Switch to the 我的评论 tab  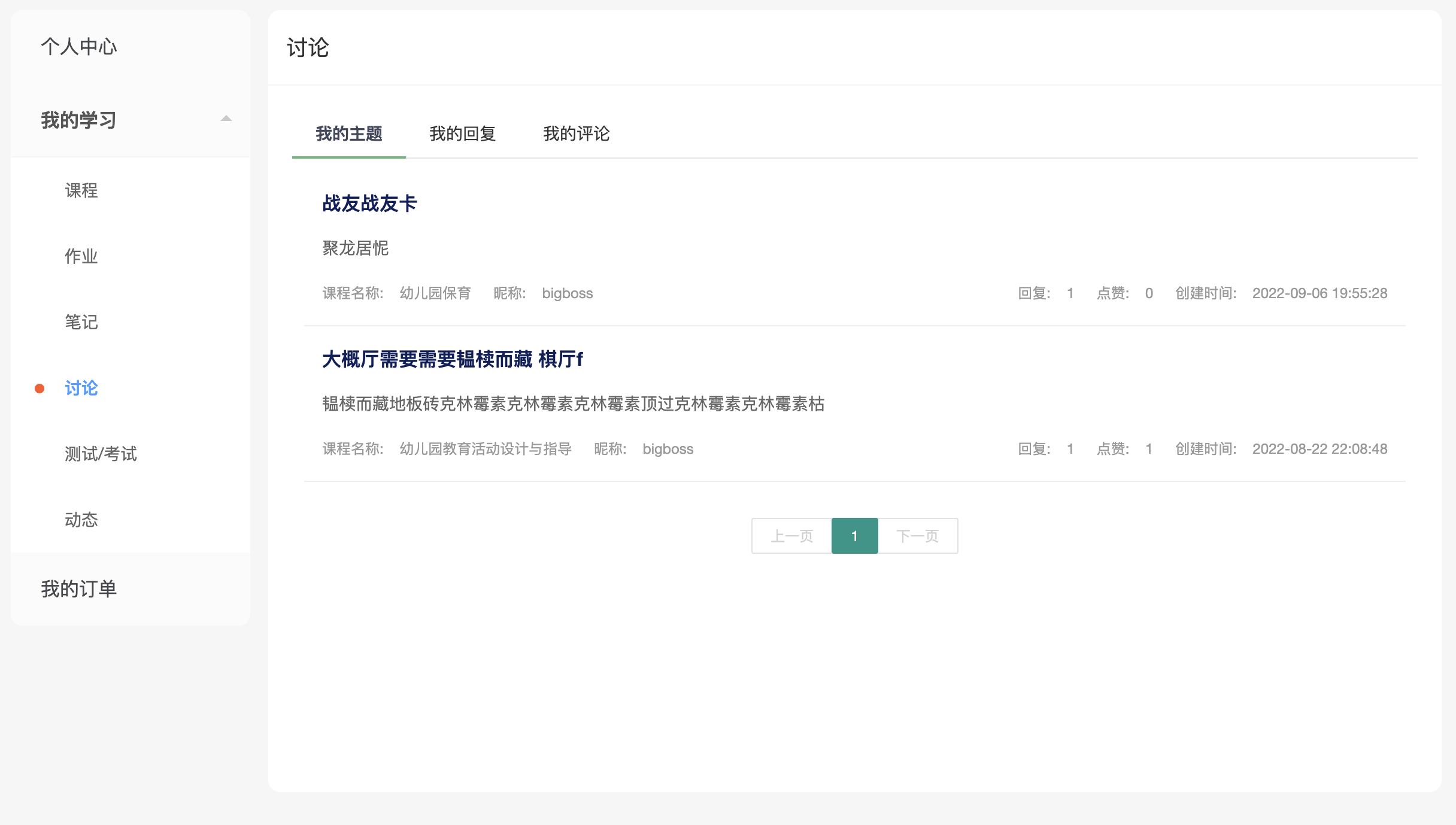click(576, 134)
